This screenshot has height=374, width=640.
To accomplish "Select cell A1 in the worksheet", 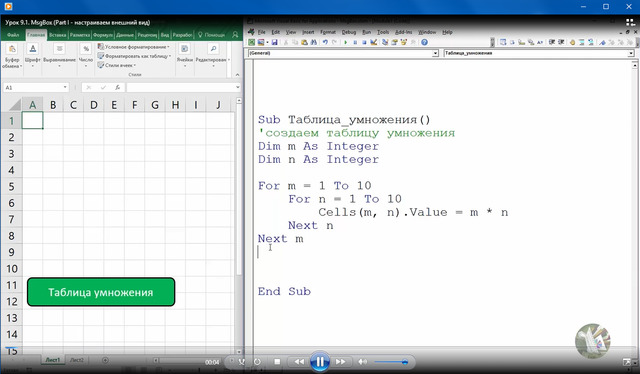I will tap(32, 120).
